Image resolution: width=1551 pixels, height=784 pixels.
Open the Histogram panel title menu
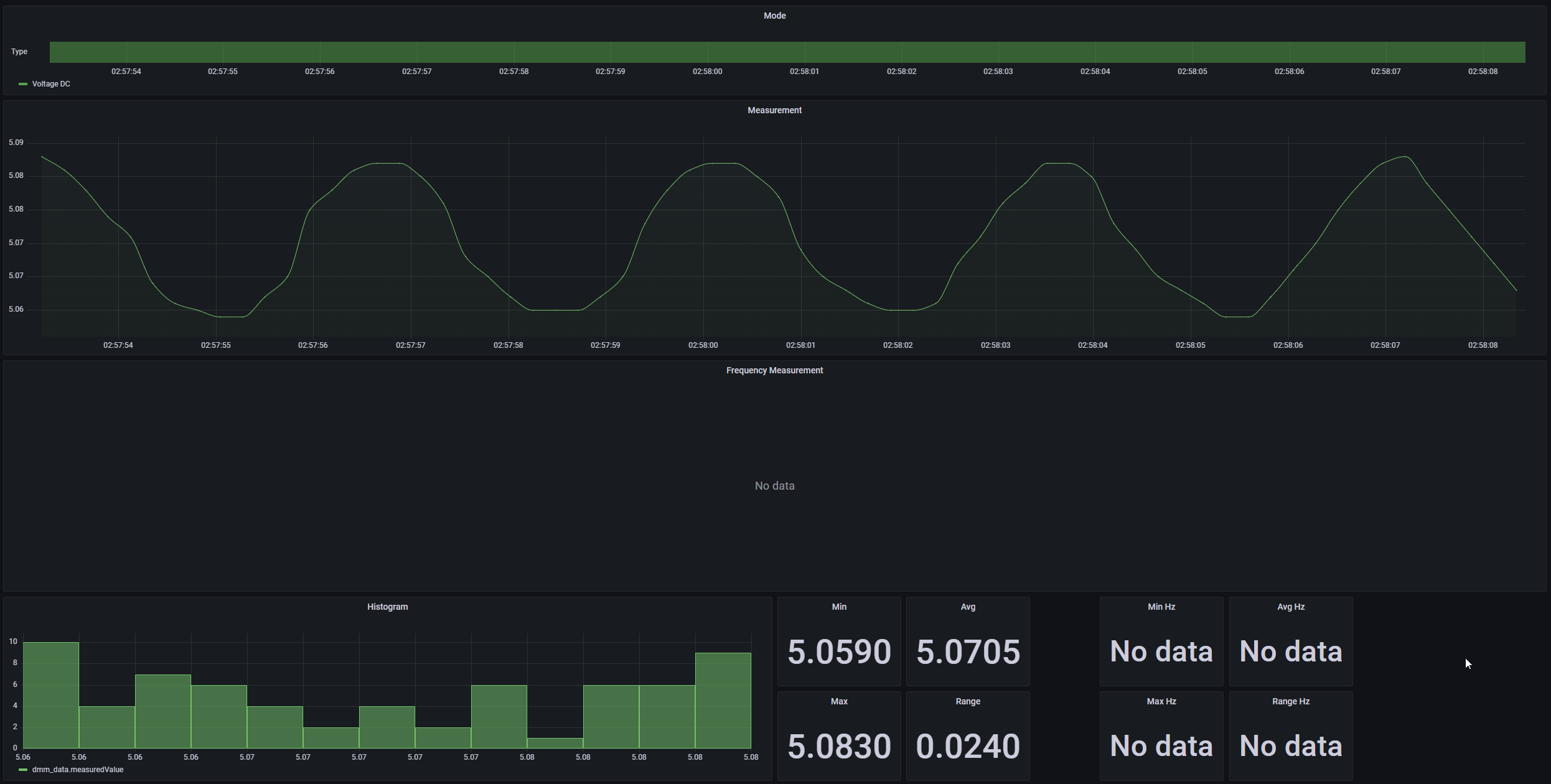tap(387, 607)
